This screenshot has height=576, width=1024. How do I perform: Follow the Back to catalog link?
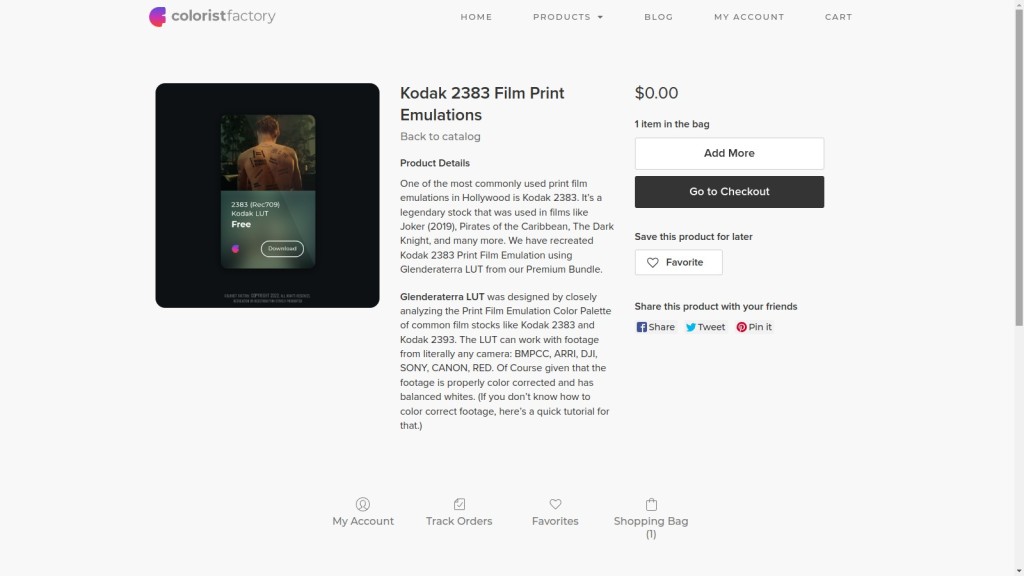(x=440, y=136)
